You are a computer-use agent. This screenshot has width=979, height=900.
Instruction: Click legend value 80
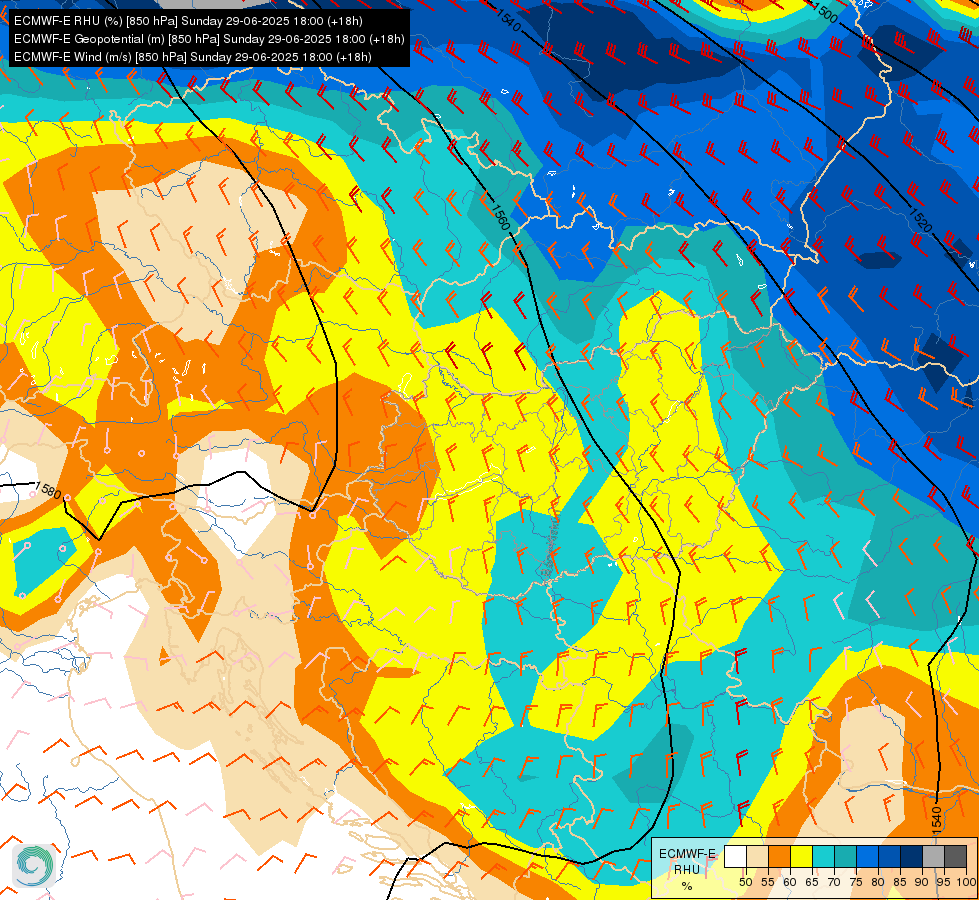click(x=878, y=882)
